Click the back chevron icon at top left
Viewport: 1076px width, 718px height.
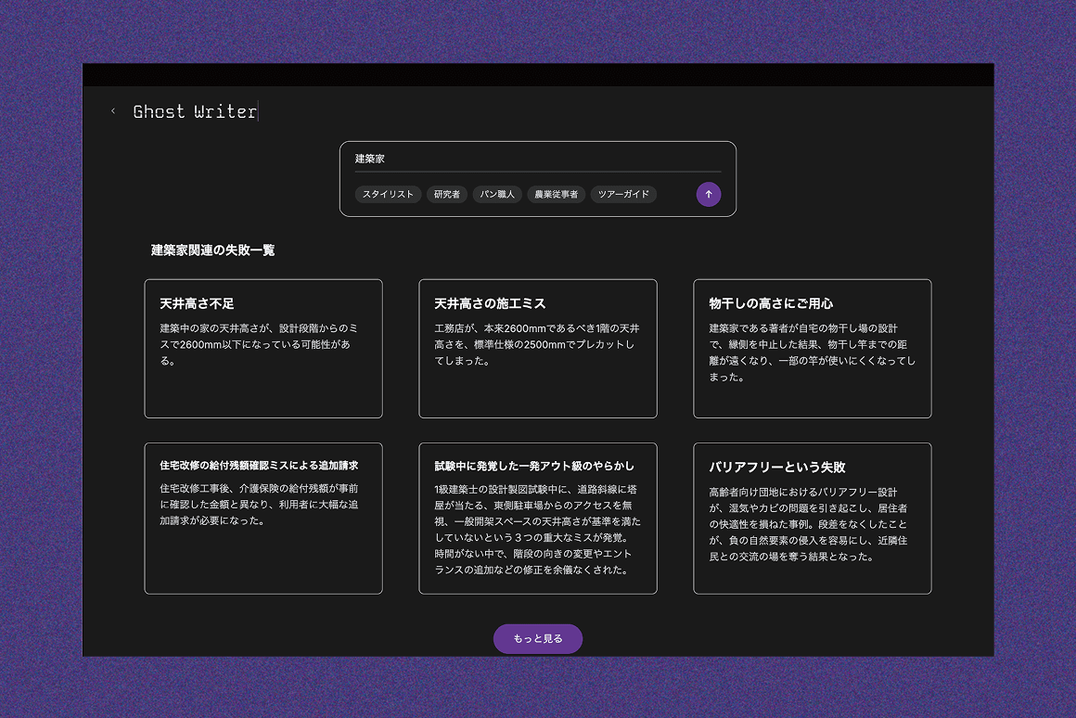tap(113, 111)
